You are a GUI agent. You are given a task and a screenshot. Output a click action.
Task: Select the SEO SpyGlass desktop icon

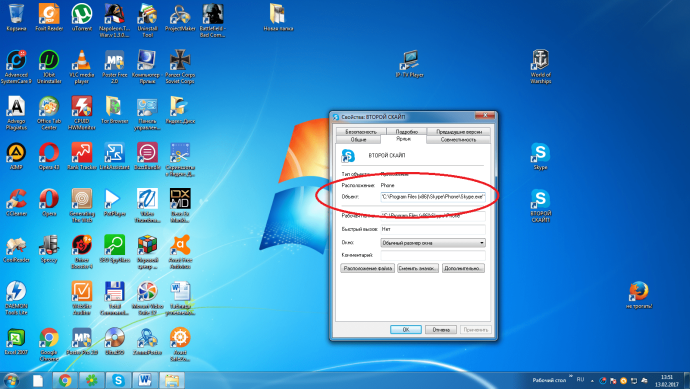pos(114,250)
